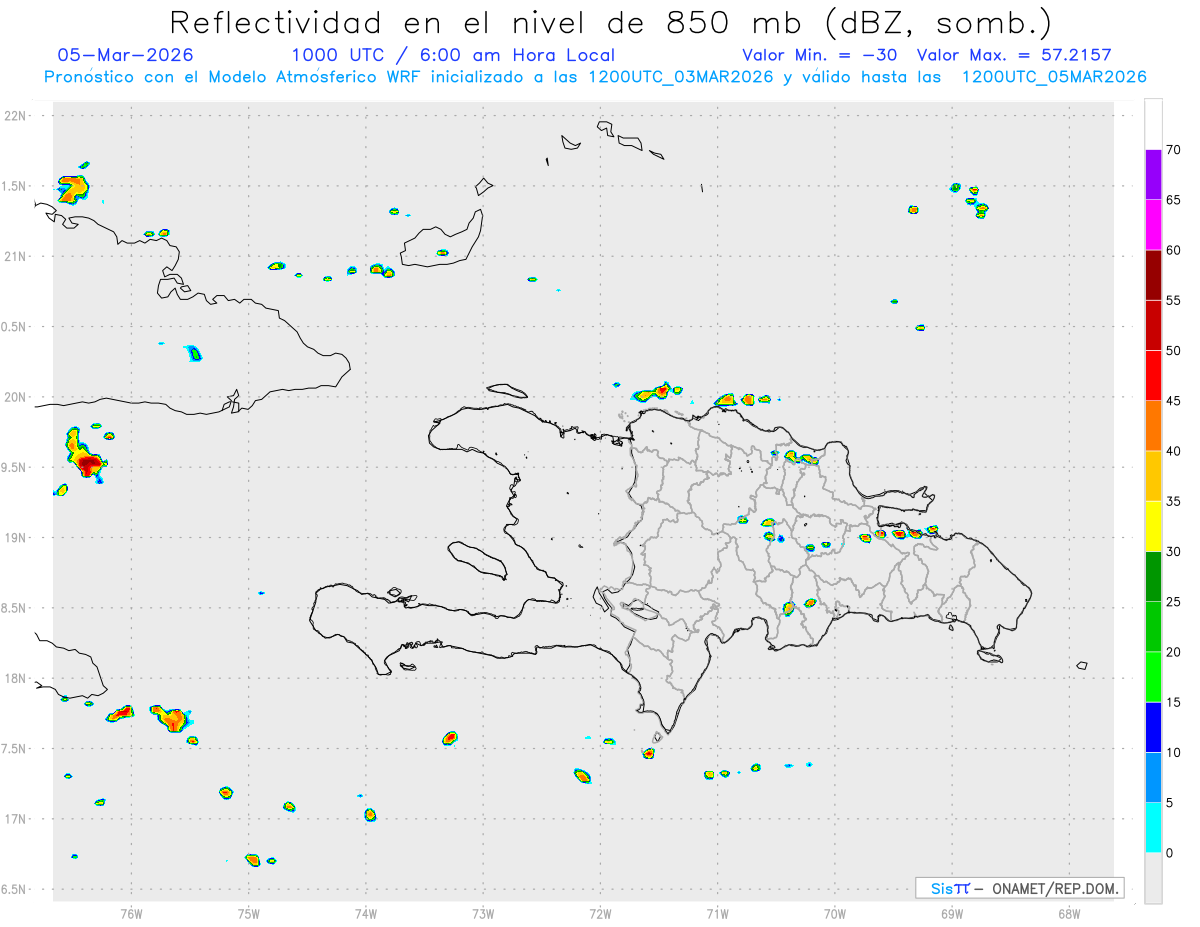Click the colorbar scale label '45'
1200x927 pixels.
[x=1173, y=401]
